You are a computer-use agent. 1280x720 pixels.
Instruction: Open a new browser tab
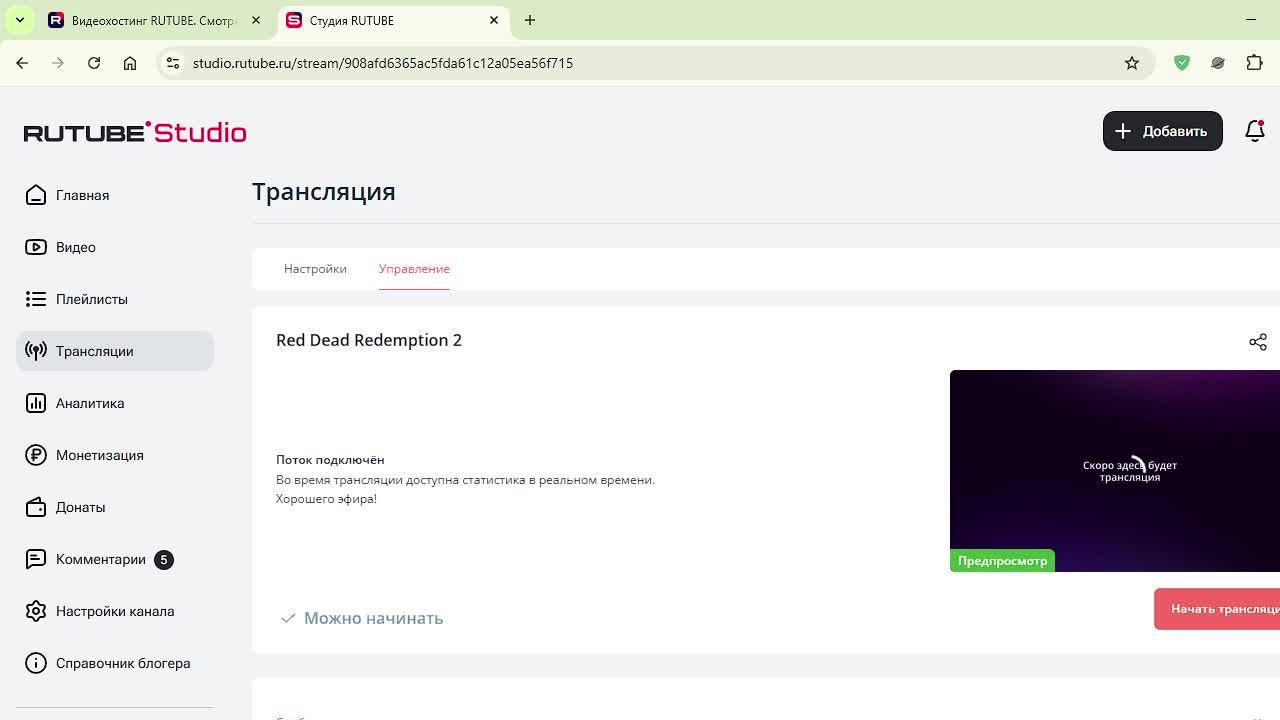coord(530,20)
